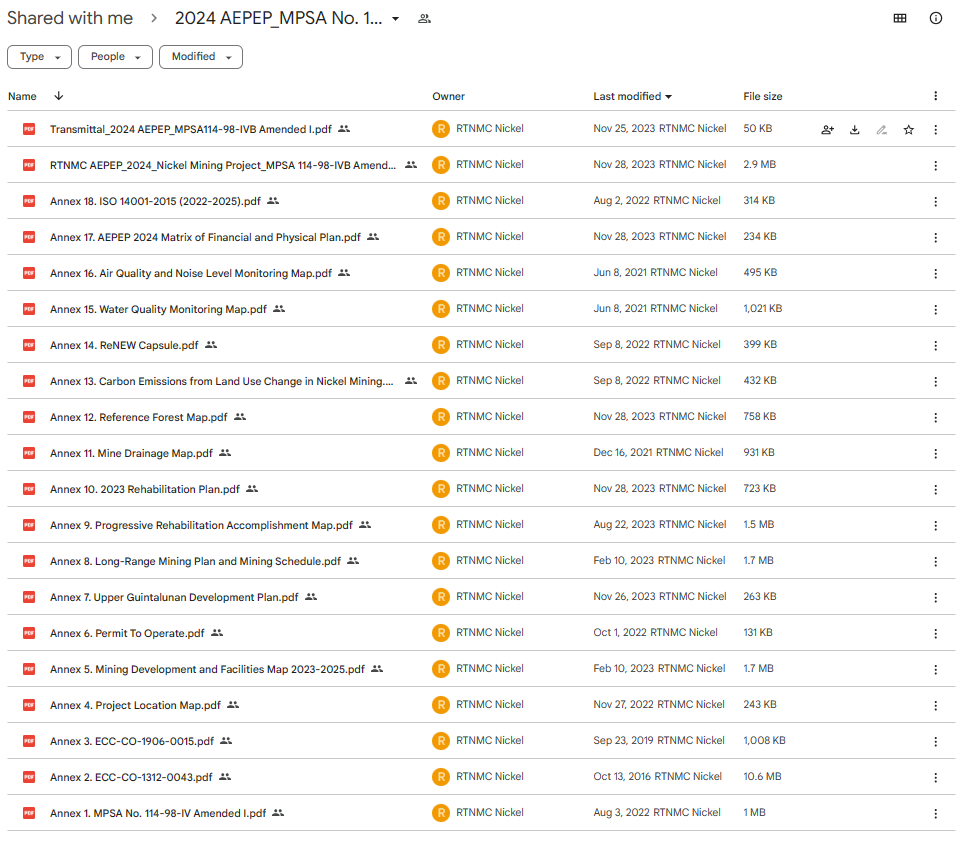The height and width of the screenshot is (842, 970).
Task: Select Annex 13 Carbon Emissions file
Action: pos(221,381)
